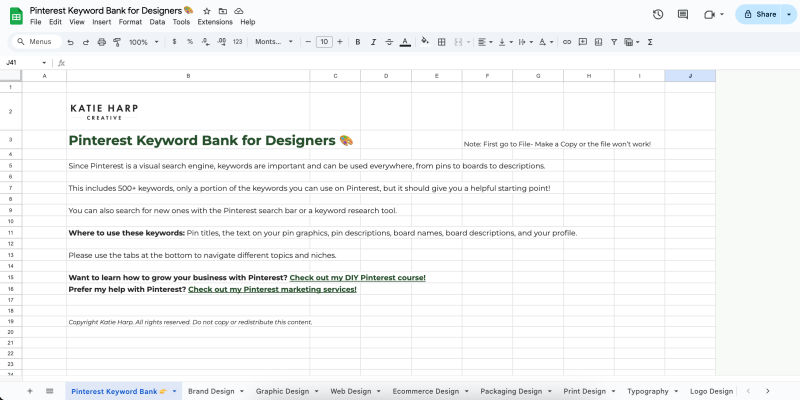The image size is (800, 400).
Task: Click the Insert chart icon
Action: (x=598, y=42)
